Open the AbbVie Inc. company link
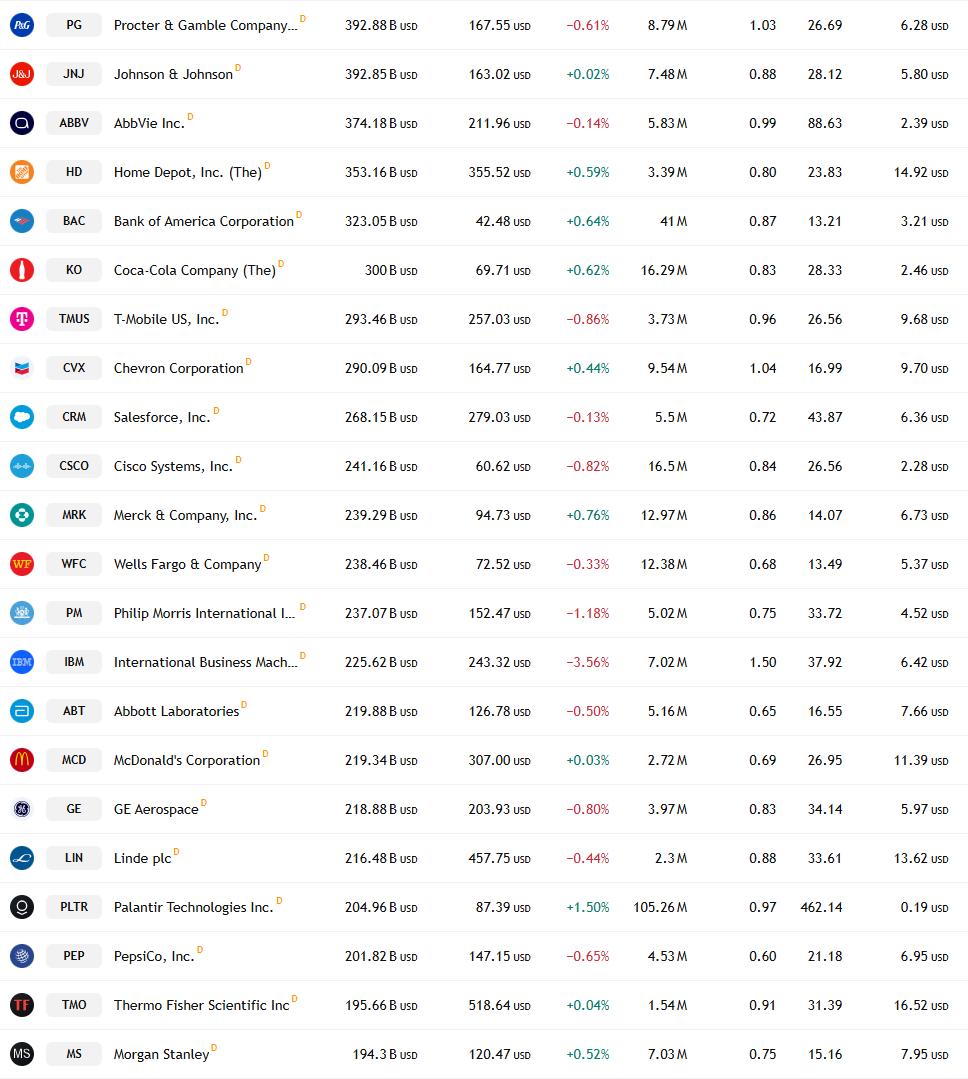The image size is (968, 1079). 149,123
